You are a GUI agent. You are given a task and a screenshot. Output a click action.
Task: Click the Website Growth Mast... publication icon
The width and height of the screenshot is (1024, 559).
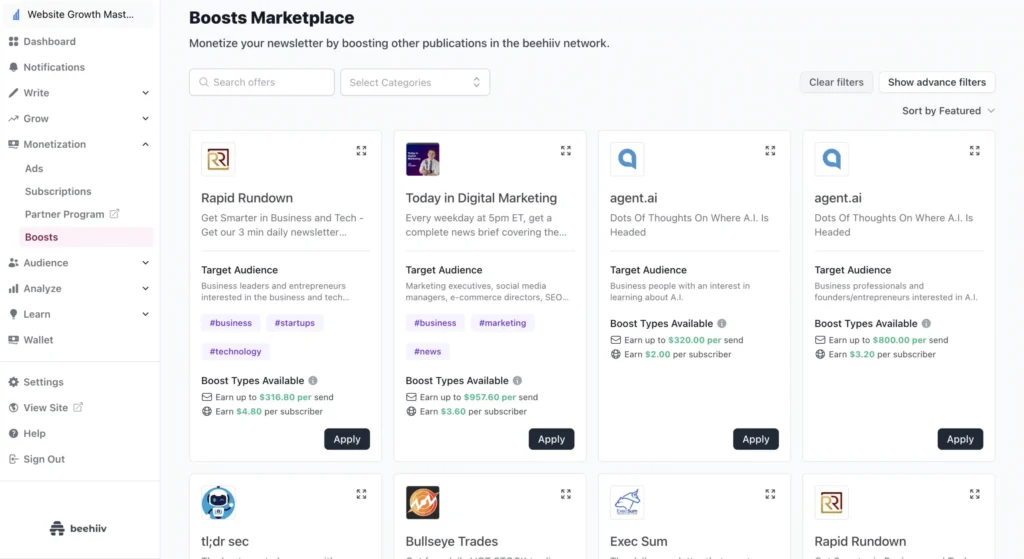[16, 14]
